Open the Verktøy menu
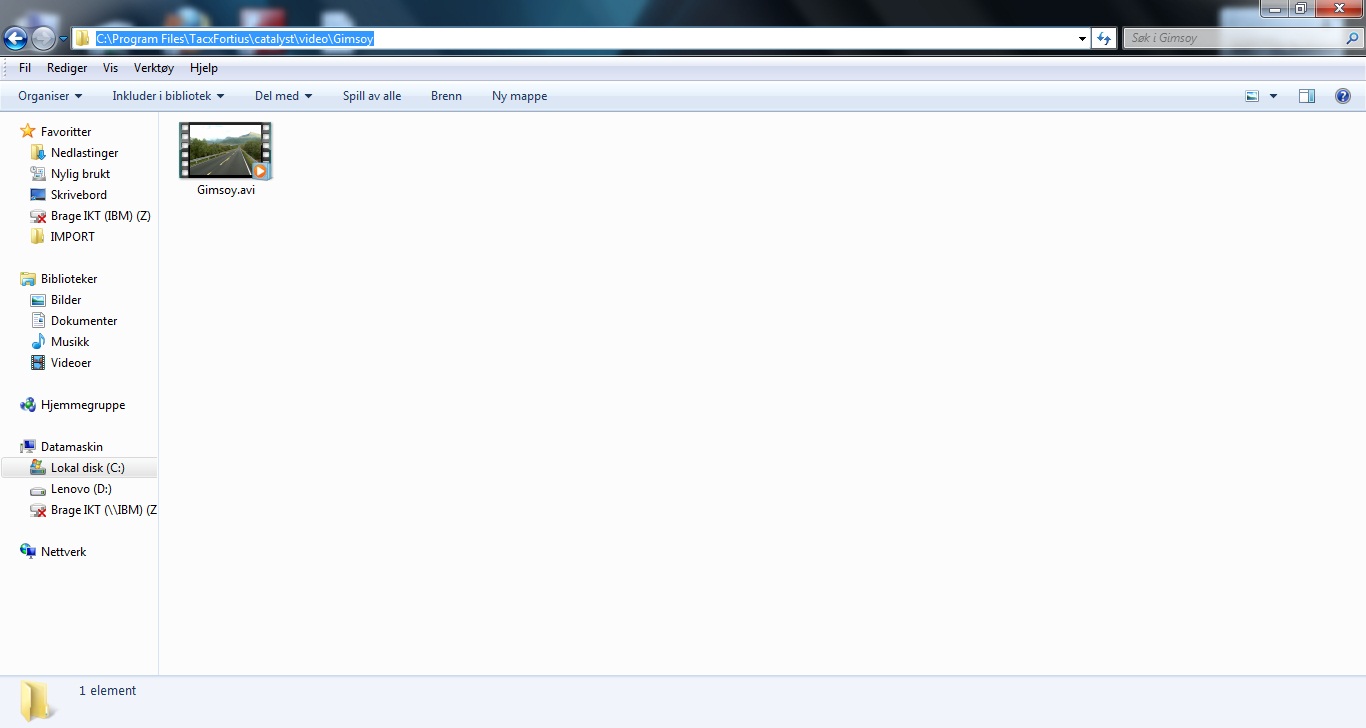The image size is (1366, 728). pyautogui.click(x=154, y=68)
